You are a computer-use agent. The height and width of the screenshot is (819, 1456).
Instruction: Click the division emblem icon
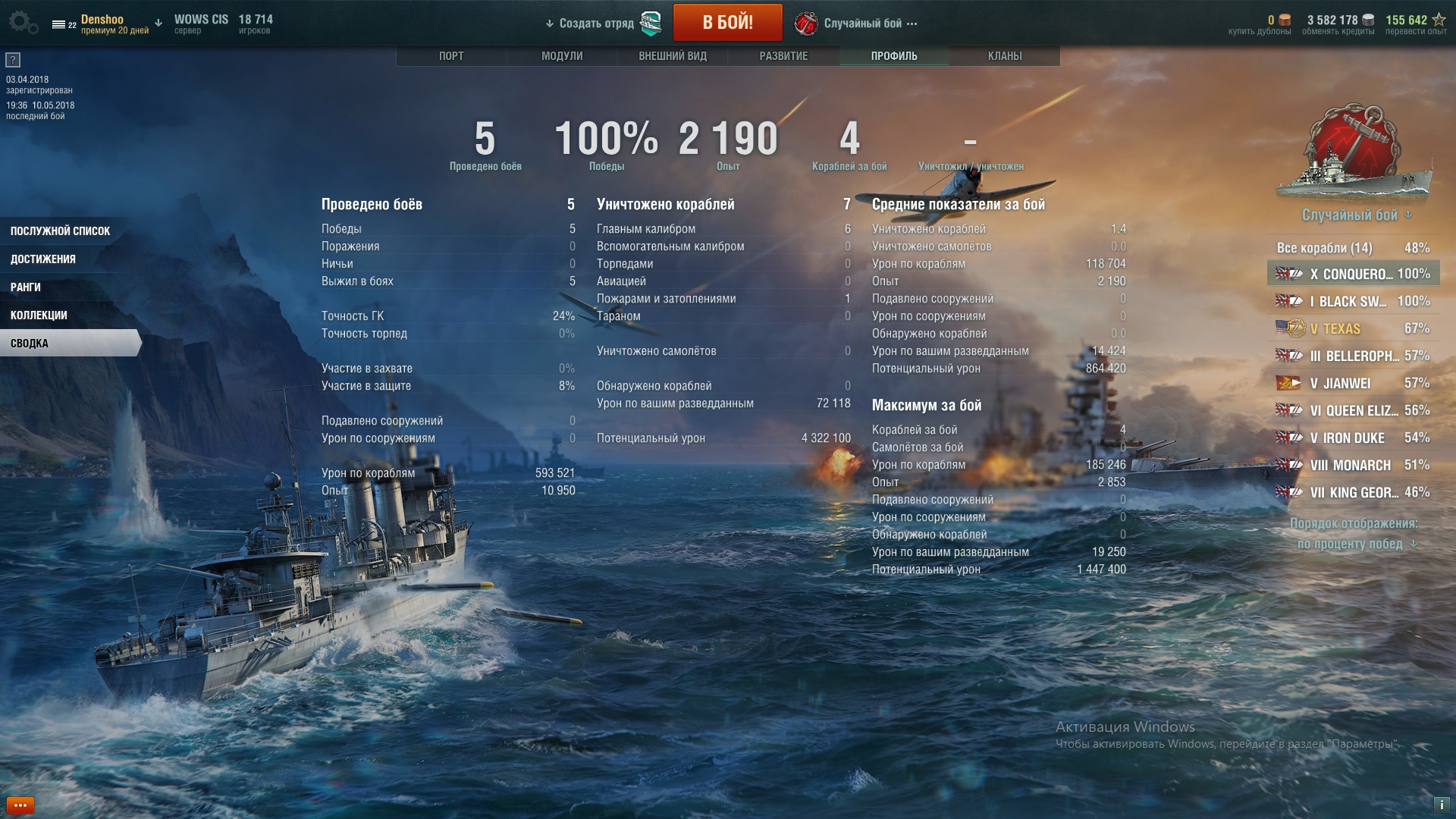point(651,24)
